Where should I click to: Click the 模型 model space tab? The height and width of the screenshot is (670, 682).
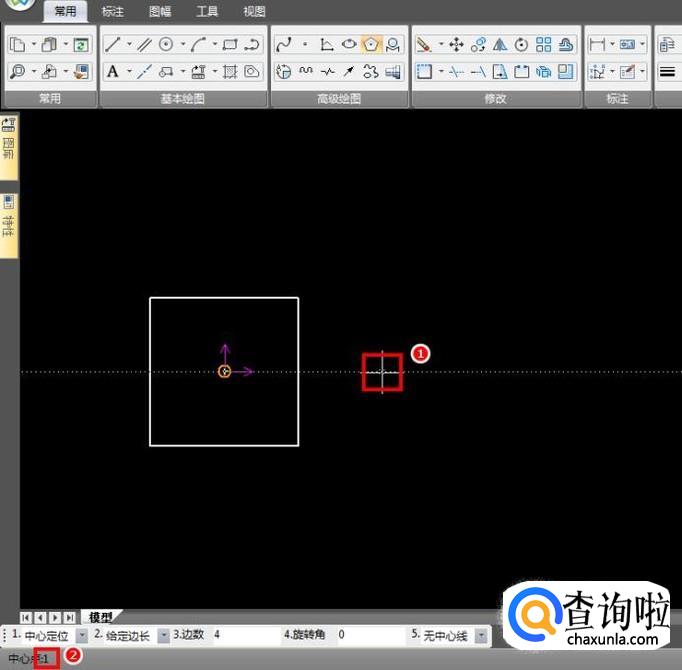tap(100, 617)
